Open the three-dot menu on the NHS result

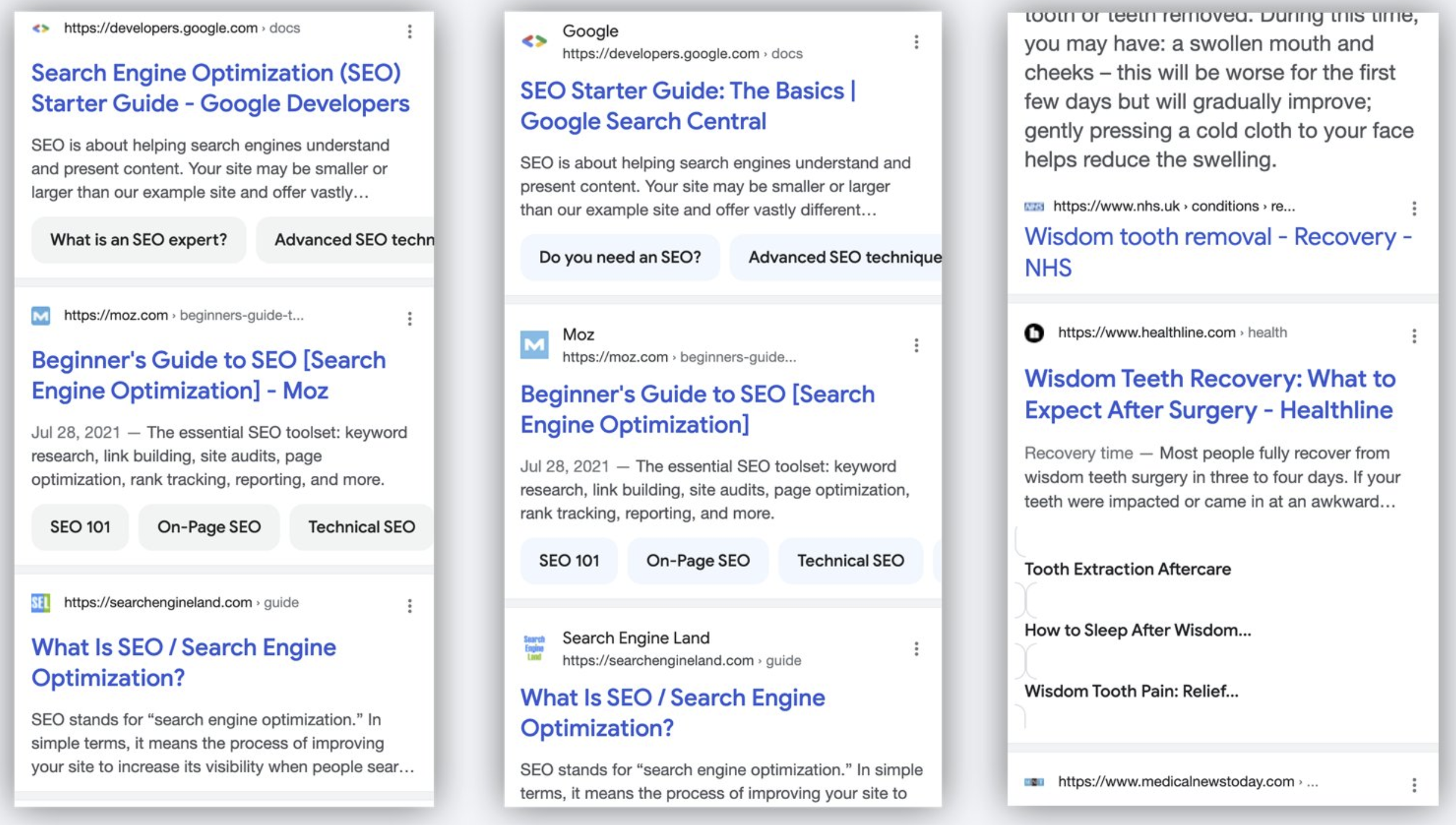pos(1415,208)
